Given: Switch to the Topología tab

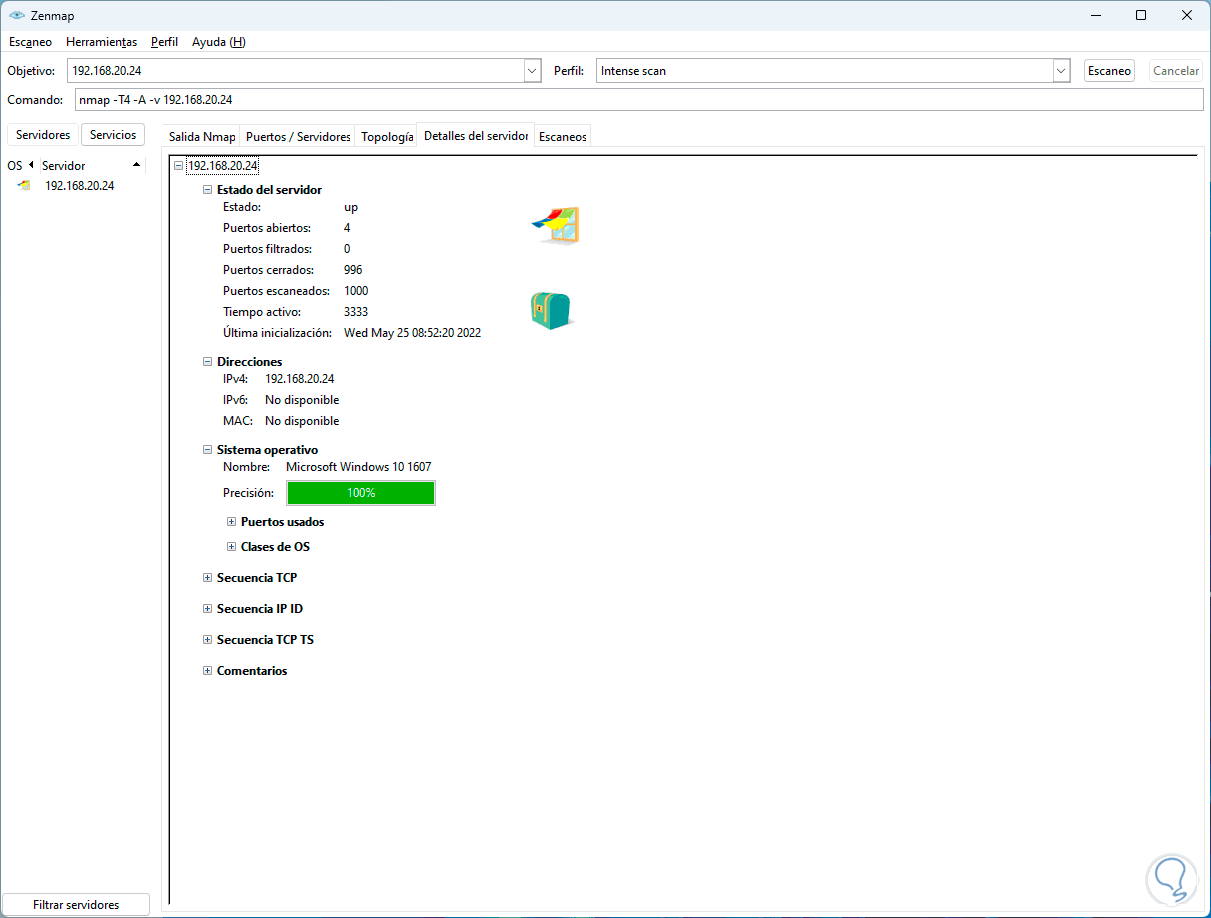Looking at the screenshot, I should tap(386, 137).
